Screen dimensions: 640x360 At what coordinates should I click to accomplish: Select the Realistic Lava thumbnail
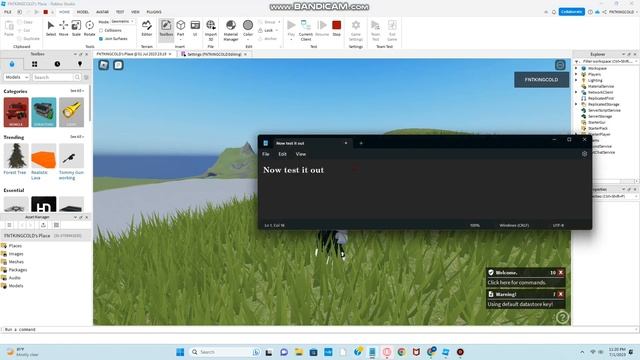click(44, 156)
